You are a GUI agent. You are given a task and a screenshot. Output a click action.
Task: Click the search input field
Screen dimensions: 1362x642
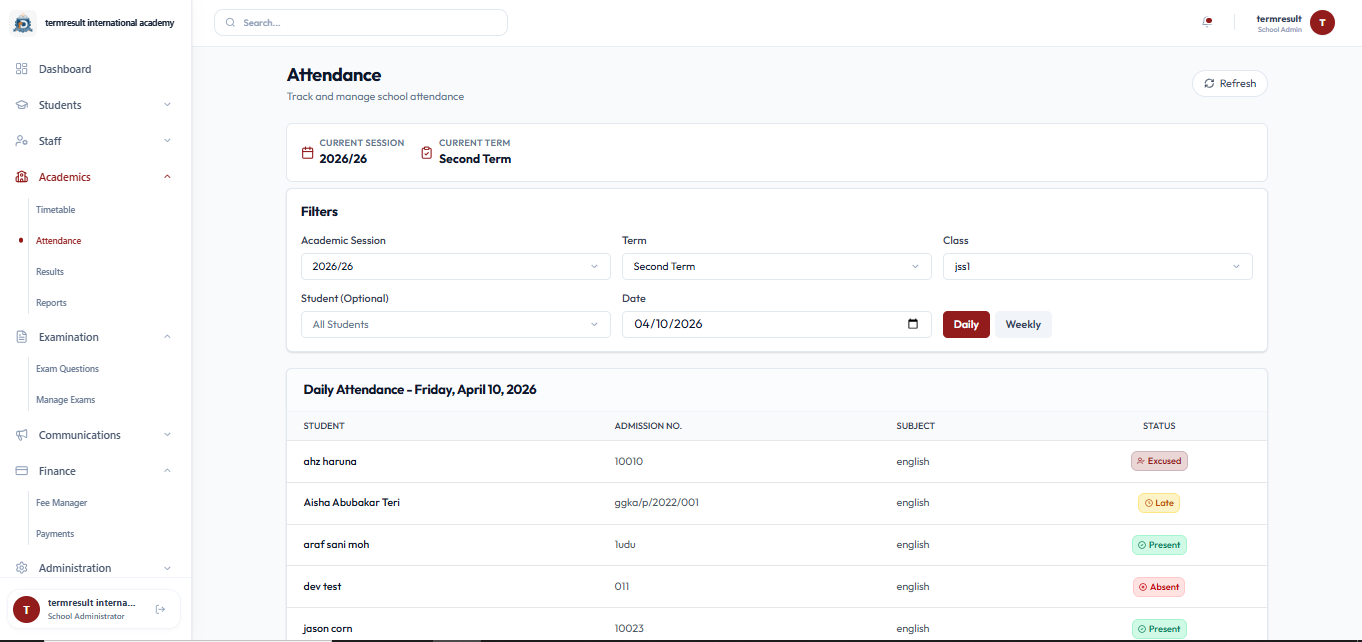click(x=361, y=22)
